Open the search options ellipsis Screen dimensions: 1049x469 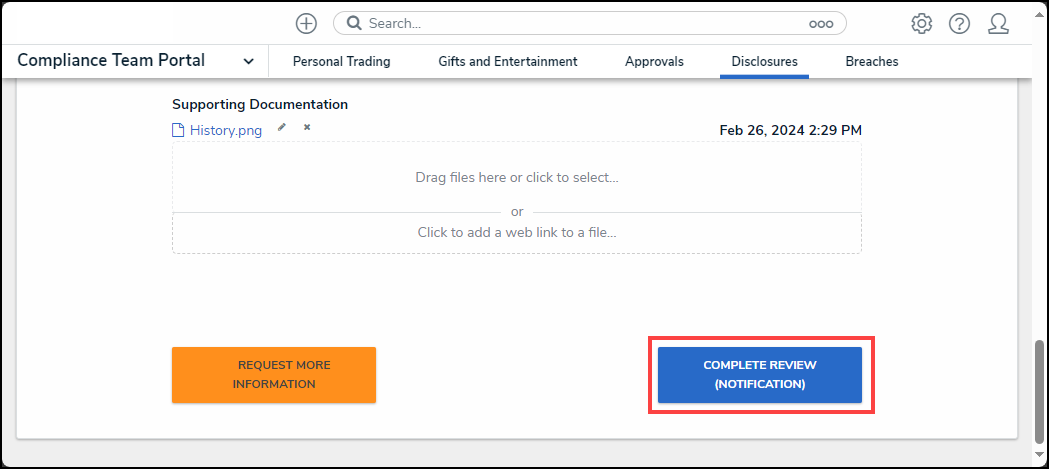[821, 24]
